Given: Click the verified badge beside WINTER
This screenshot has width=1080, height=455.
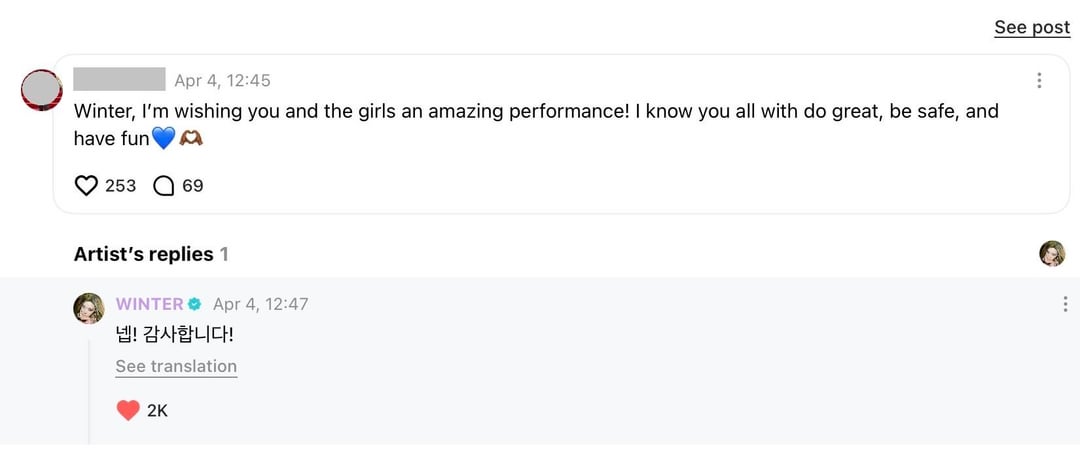Looking at the screenshot, I should (x=195, y=304).
